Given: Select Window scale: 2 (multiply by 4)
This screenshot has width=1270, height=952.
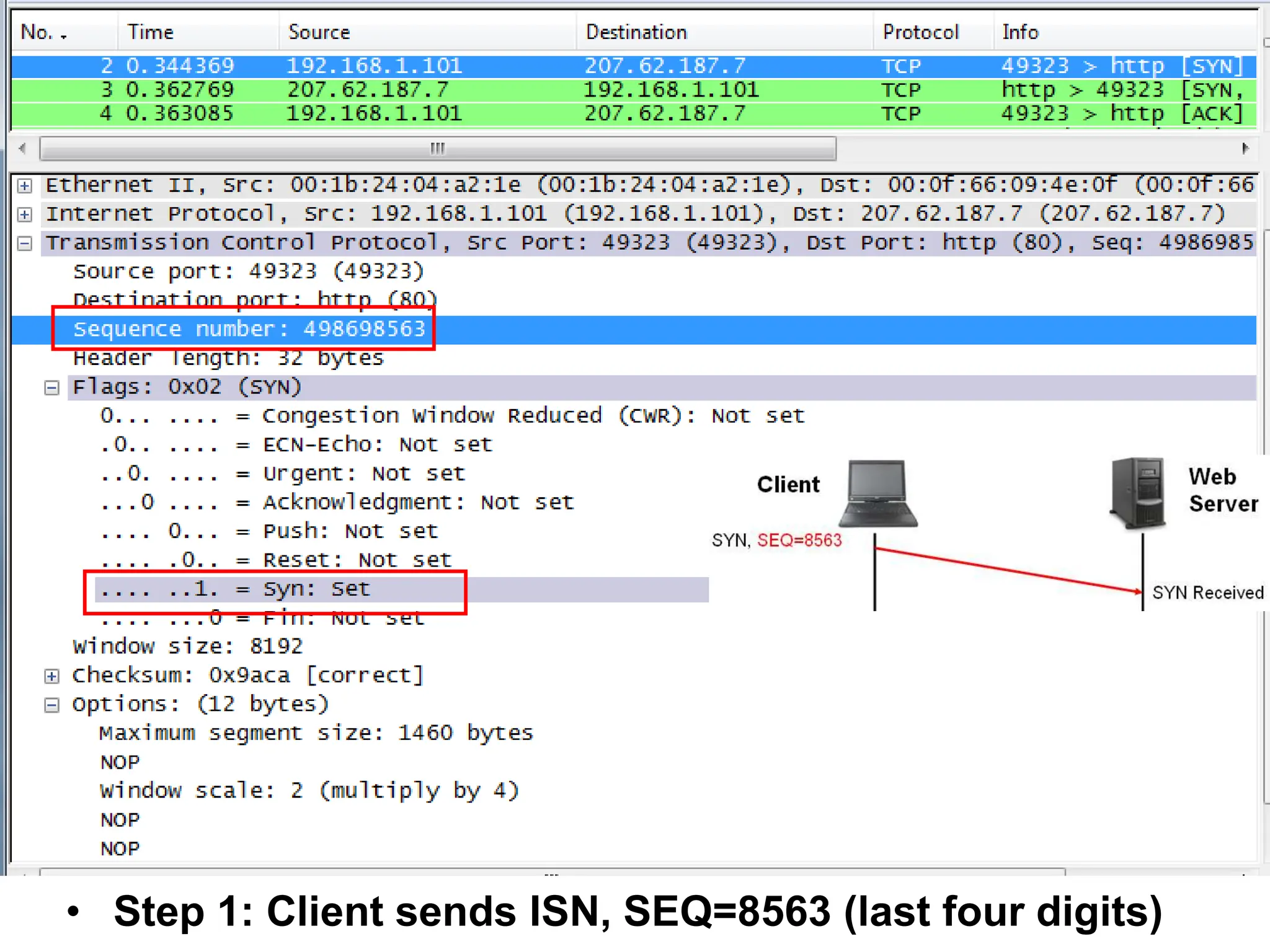Looking at the screenshot, I should [309, 791].
